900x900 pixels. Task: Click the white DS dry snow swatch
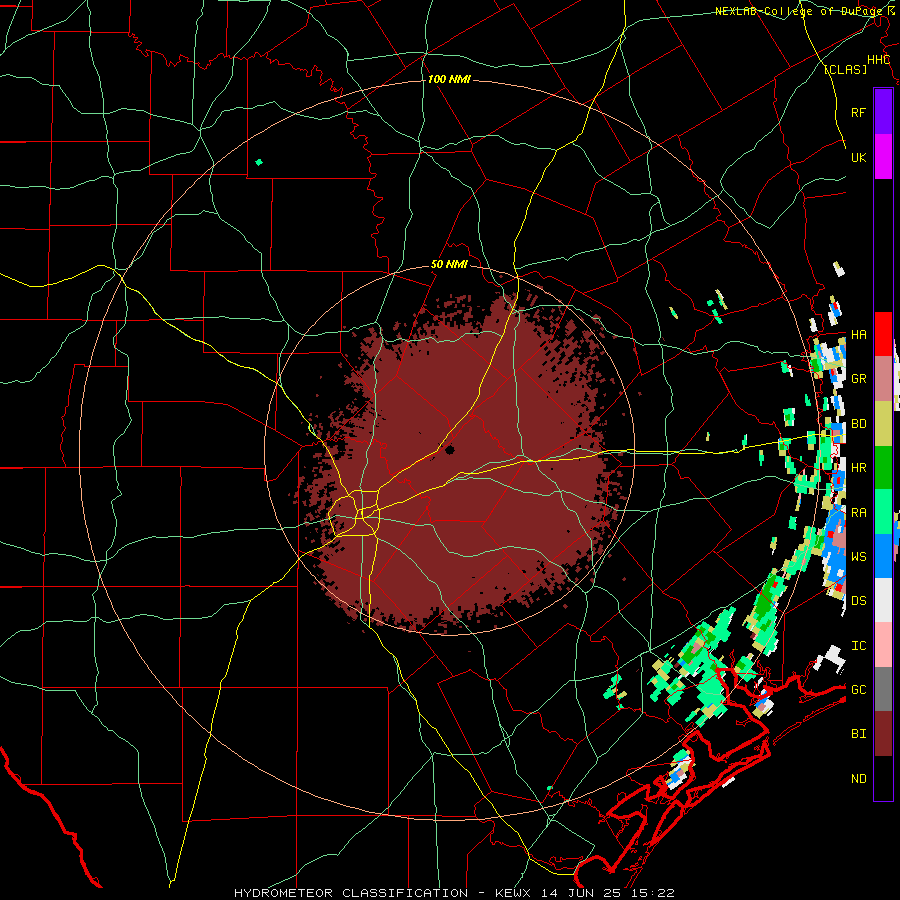tap(883, 600)
